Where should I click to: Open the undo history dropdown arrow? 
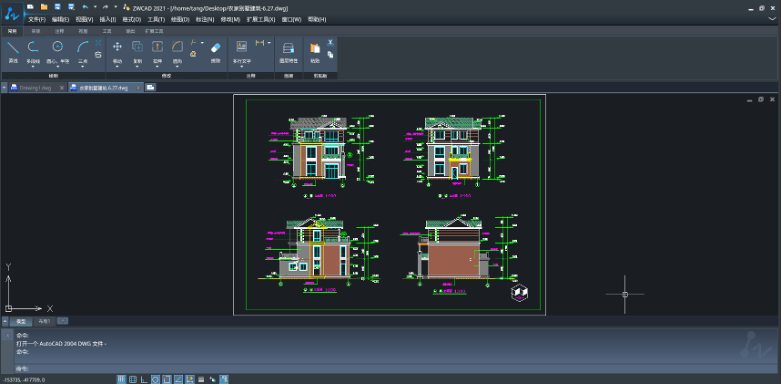(95, 7)
